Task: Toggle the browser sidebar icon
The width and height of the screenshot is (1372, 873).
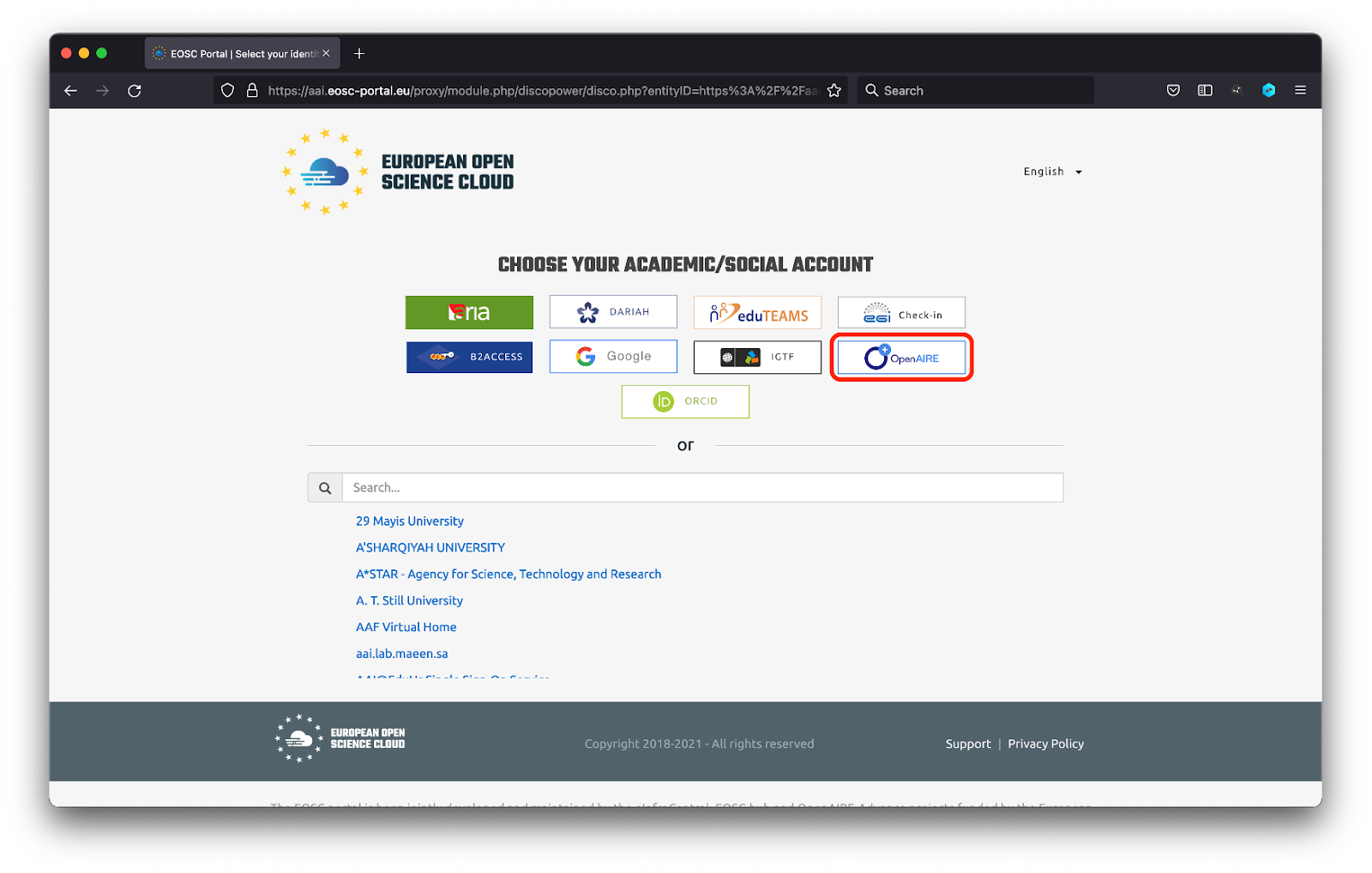Action: (x=1205, y=91)
